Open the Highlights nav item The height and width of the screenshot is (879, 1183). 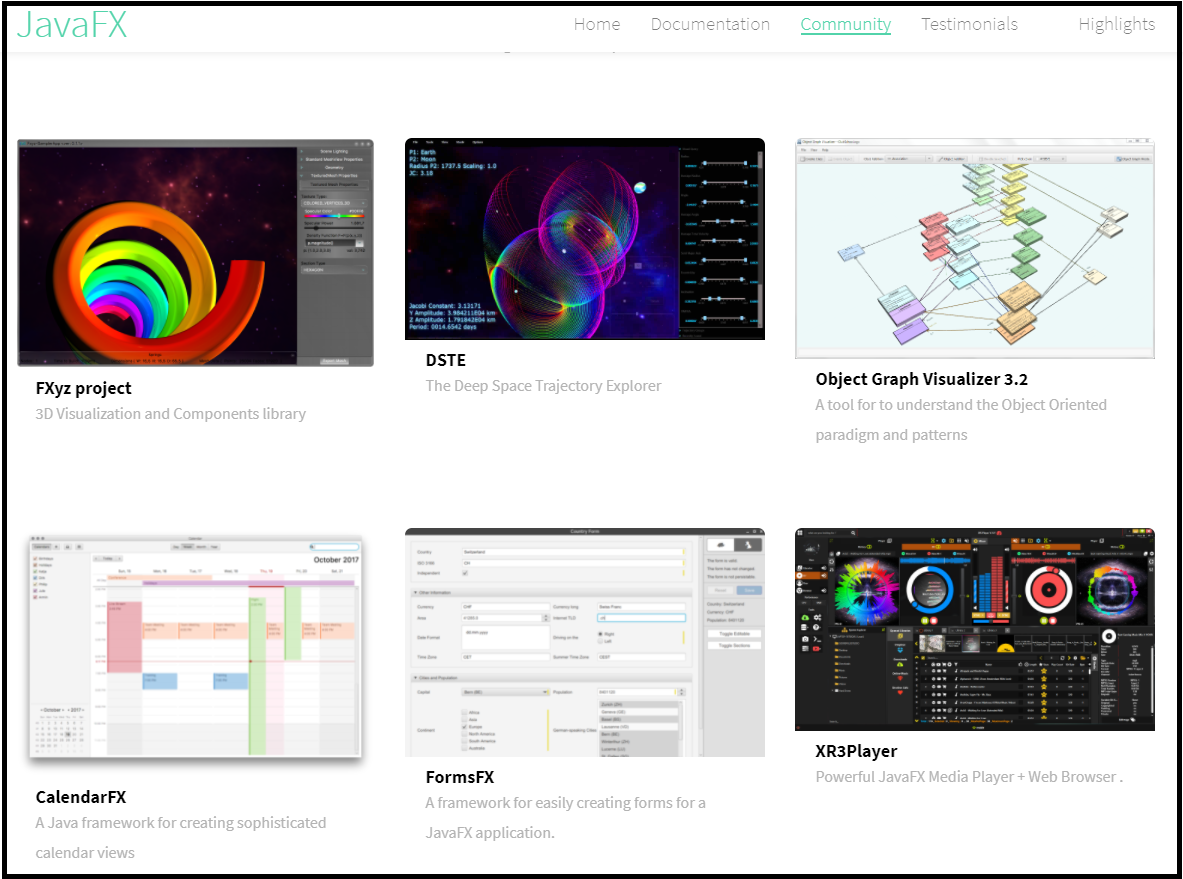point(1116,24)
